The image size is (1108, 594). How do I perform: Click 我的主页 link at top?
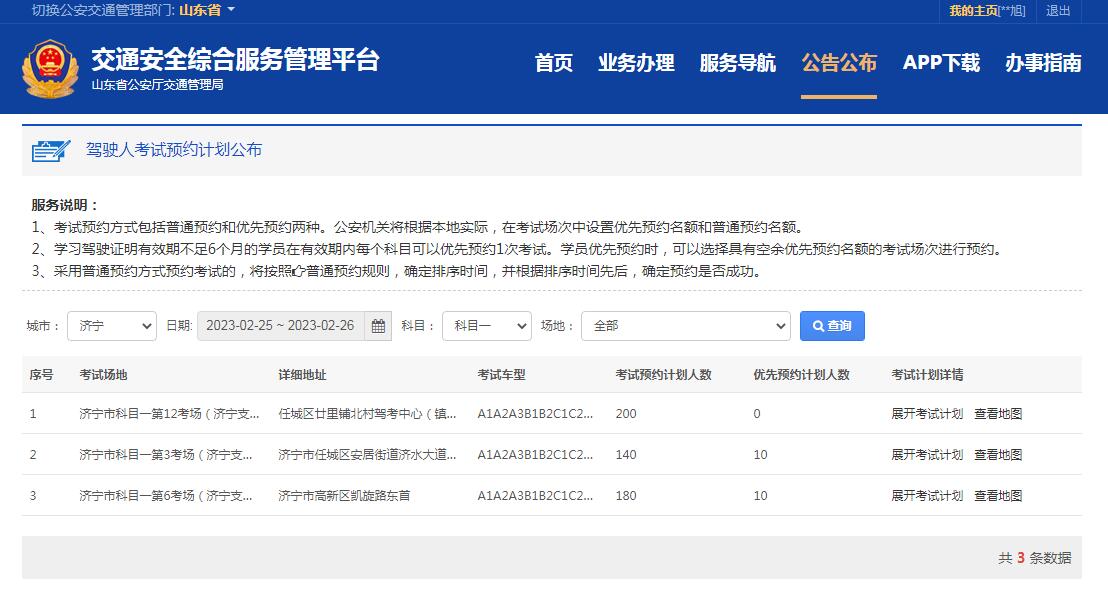tap(973, 11)
